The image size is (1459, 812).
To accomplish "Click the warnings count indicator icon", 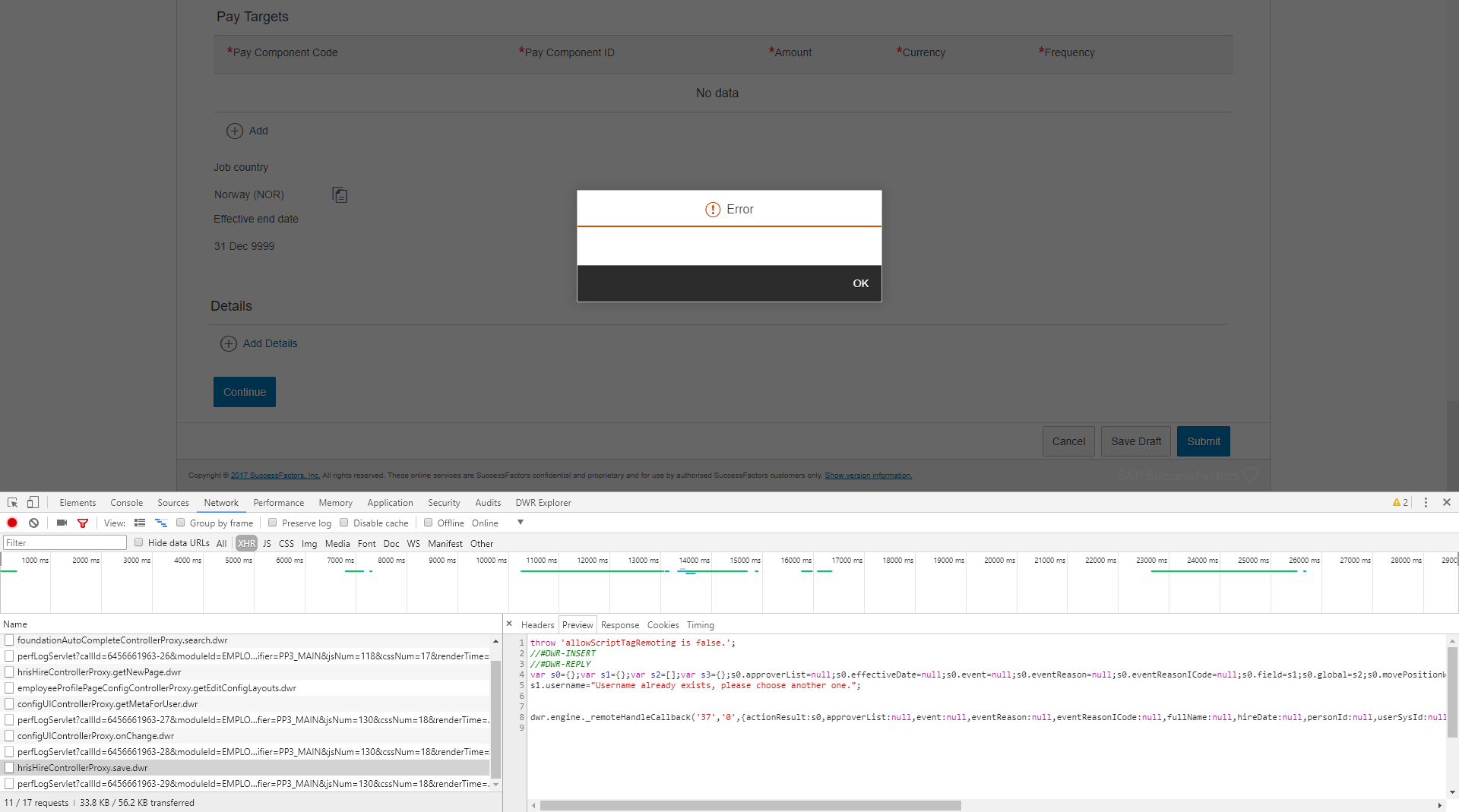I will click(1400, 503).
